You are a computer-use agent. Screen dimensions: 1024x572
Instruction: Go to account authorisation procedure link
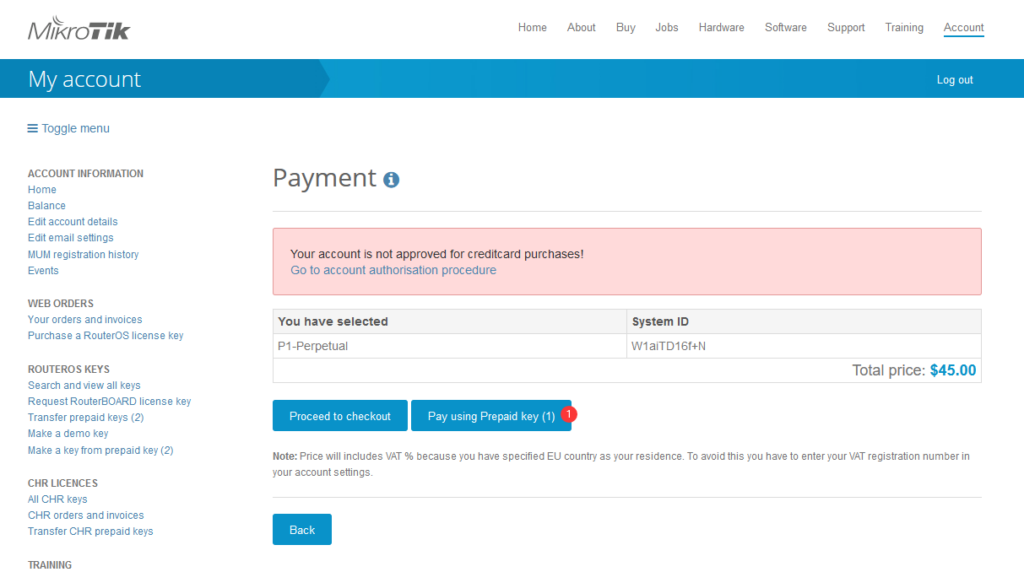(x=393, y=270)
